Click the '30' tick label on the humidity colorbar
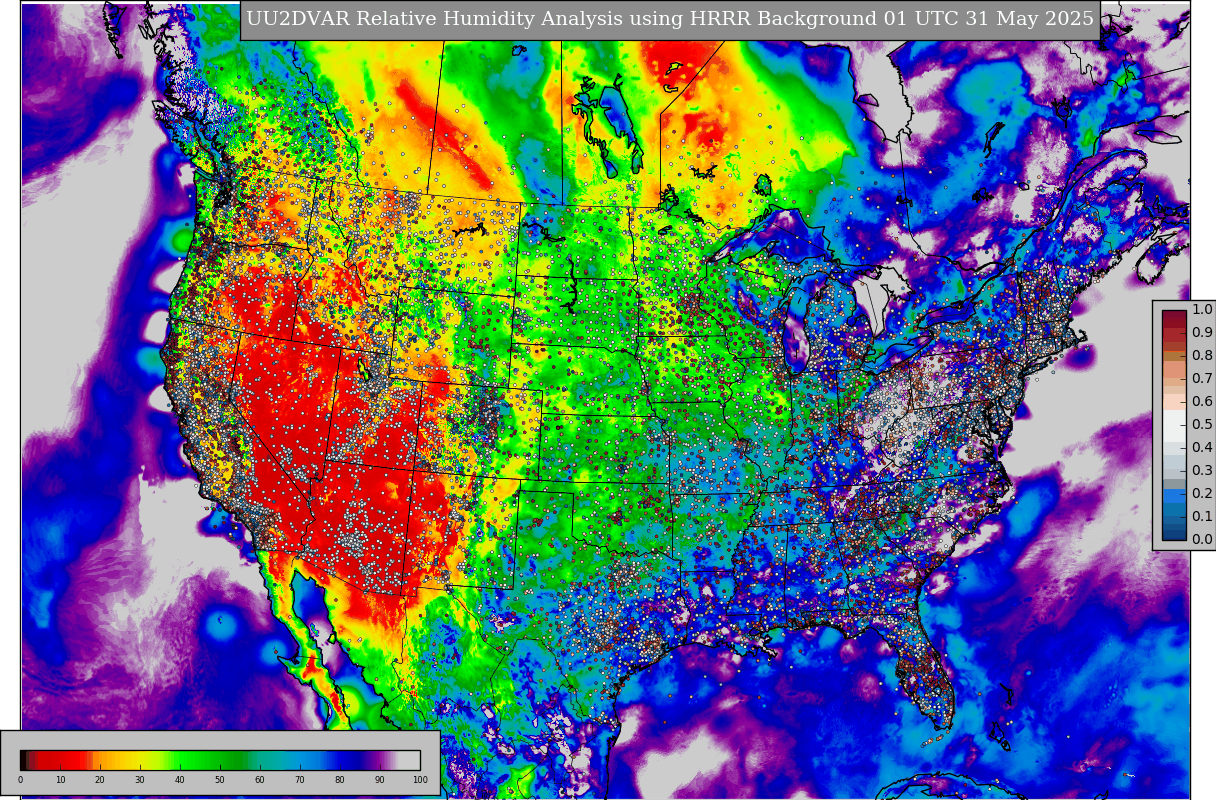This screenshot has width=1216, height=800. [140, 780]
